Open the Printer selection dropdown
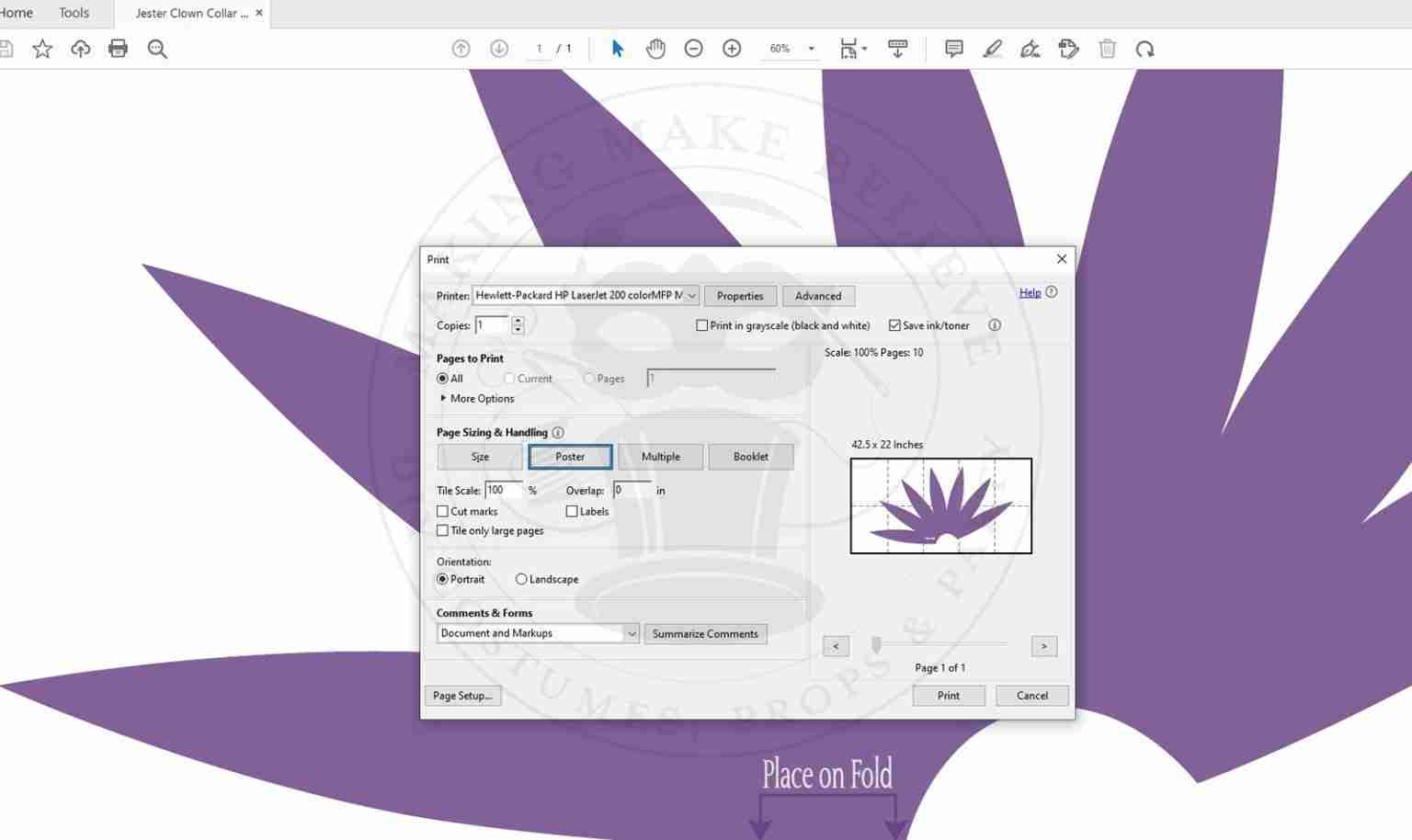This screenshot has height=840, width=1412. (x=586, y=295)
